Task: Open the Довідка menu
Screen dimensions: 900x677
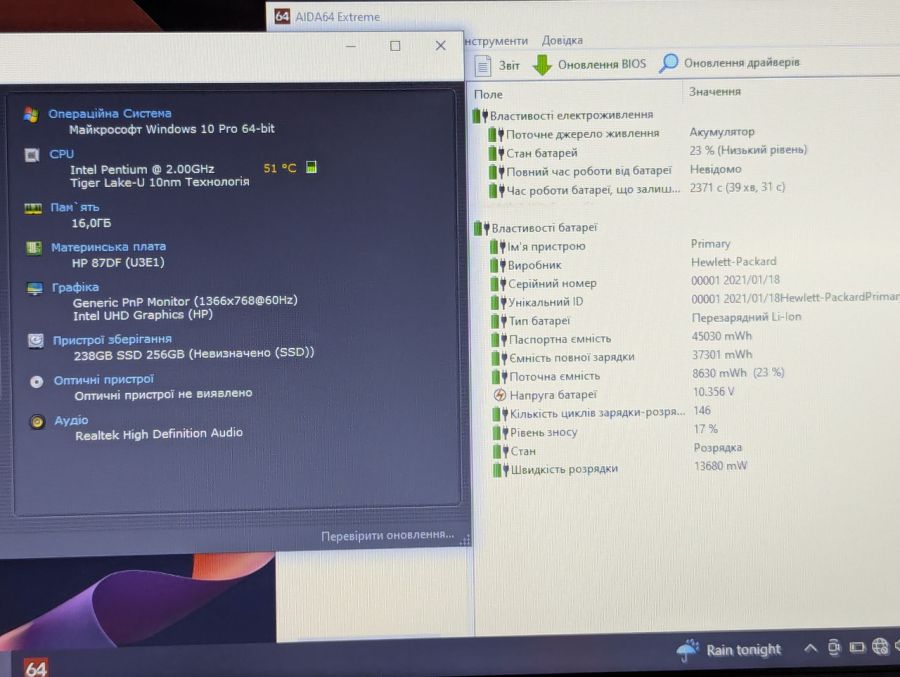Action: coord(562,40)
